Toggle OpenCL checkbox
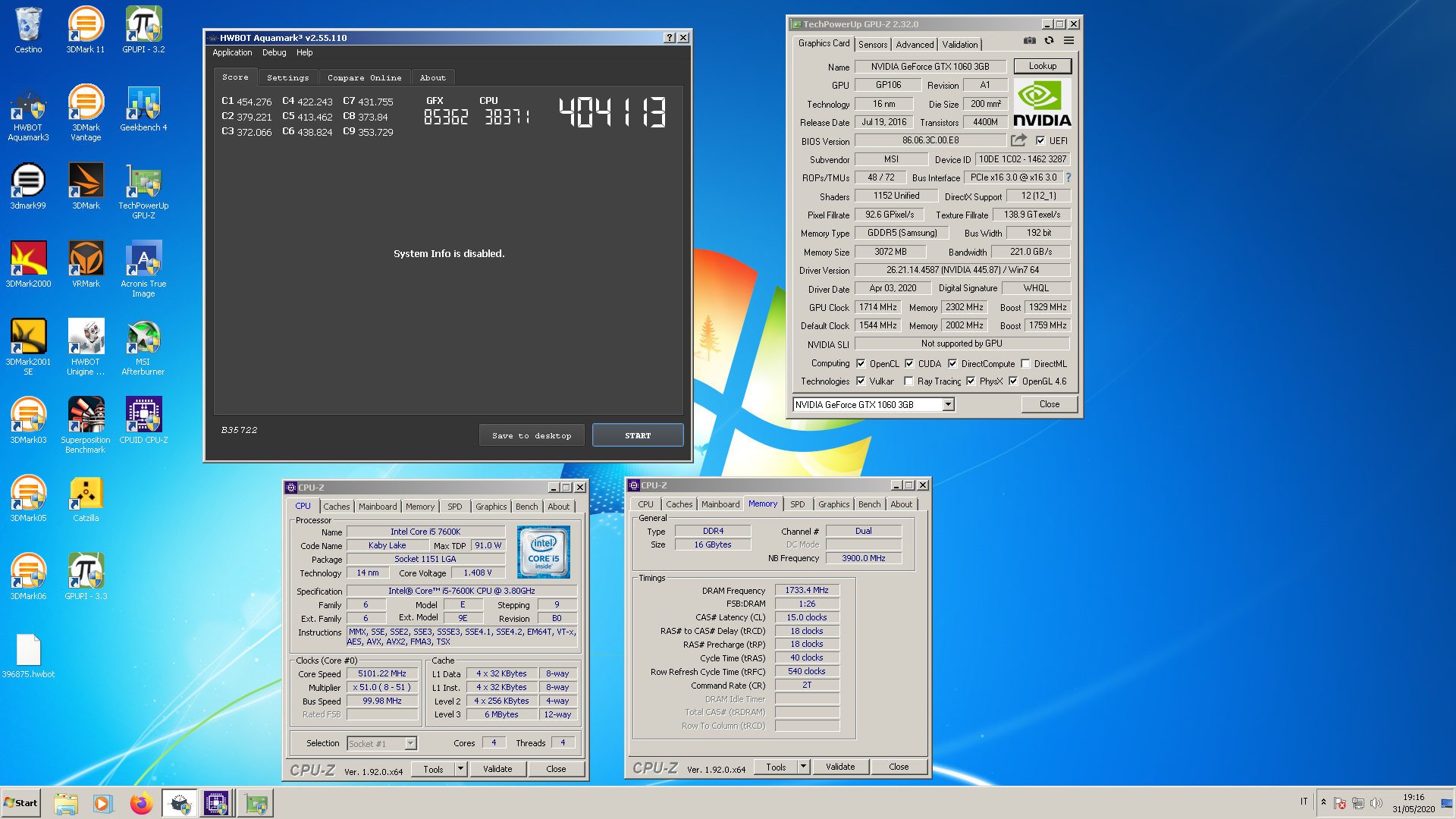Screen dimensions: 1456x819 coord(861,363)
